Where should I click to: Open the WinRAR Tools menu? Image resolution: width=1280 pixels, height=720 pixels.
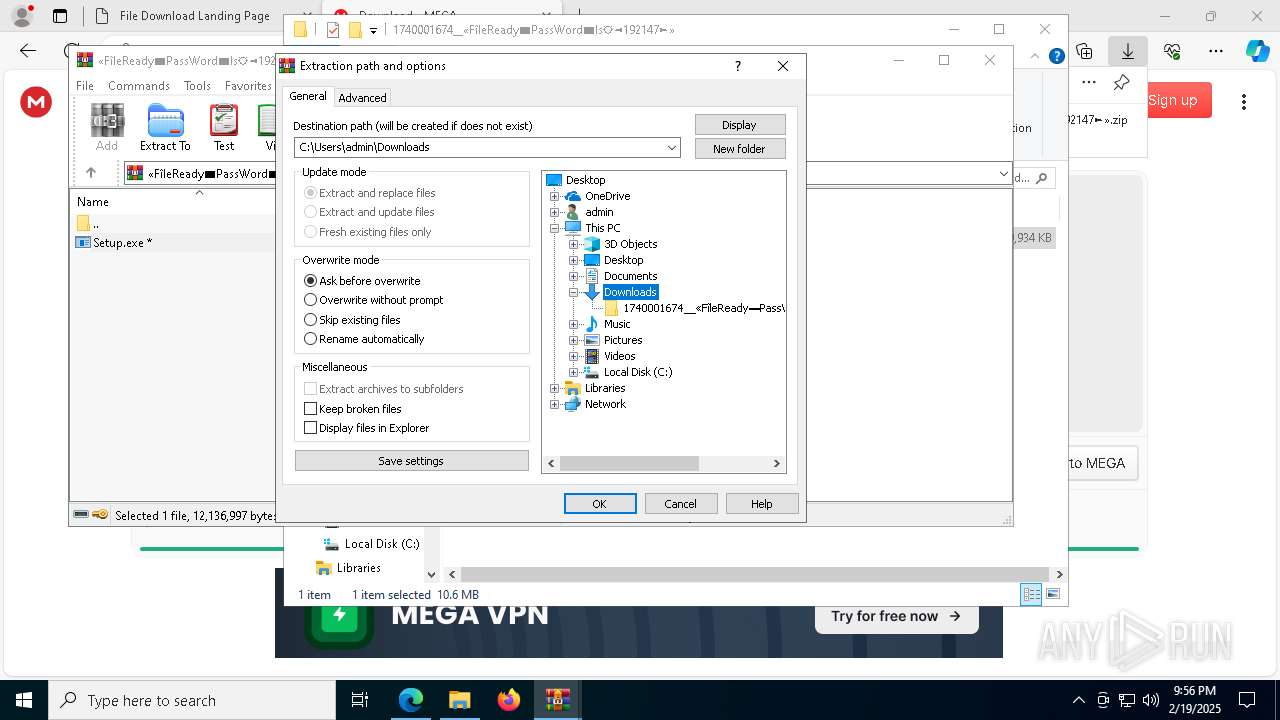tap(197, 86)
